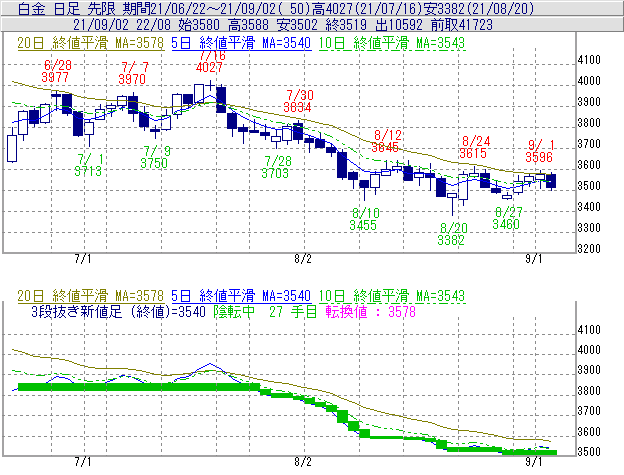Click the 3段抜き新値足 (終値)=3540 label
624x475 pixels.
pos(119,311)
